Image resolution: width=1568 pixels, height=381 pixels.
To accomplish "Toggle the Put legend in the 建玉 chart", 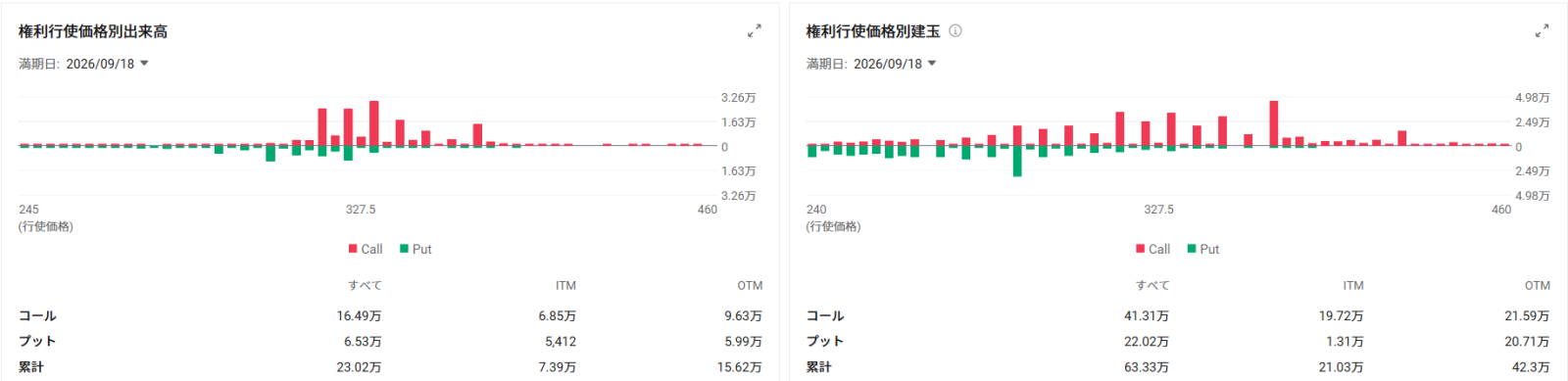I will (x=1203, y=249).
